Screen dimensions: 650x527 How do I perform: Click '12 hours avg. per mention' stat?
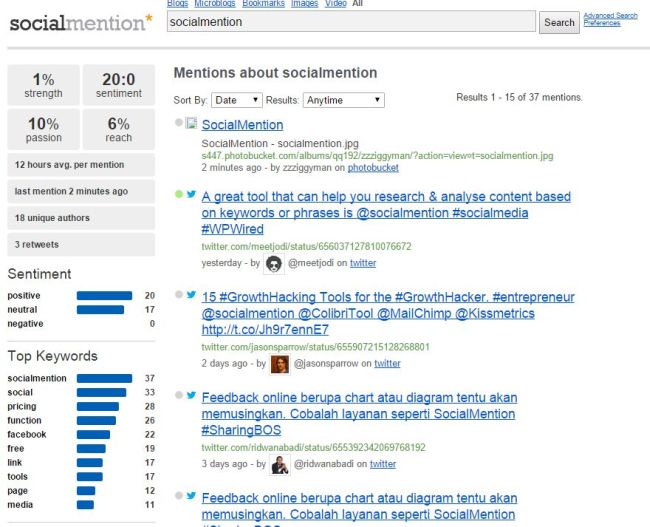tap(81, 165)
